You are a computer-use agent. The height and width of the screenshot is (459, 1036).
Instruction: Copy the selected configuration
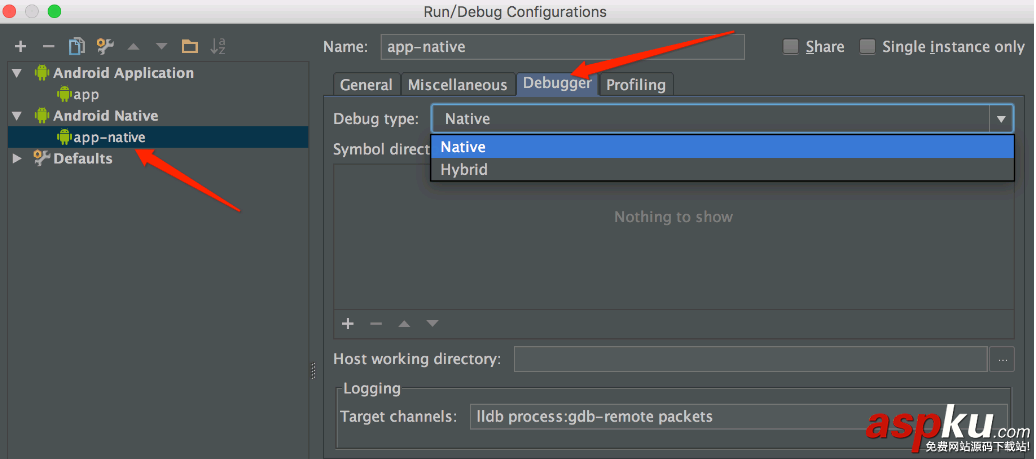pos(77,46)
